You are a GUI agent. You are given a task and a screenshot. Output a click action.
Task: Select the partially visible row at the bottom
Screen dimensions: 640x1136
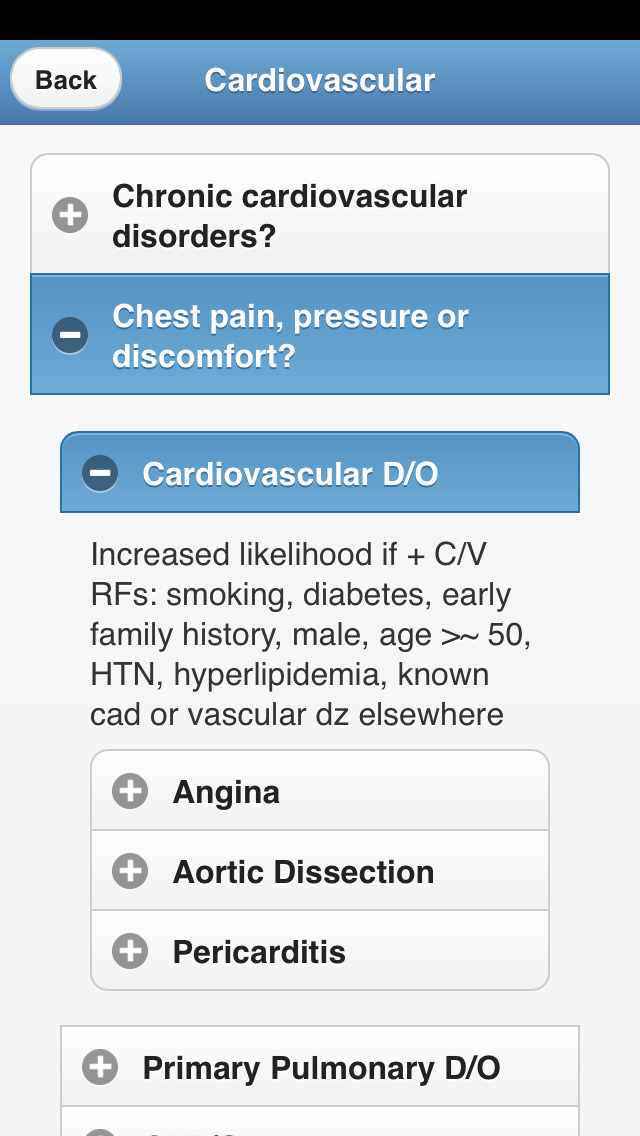click(320, 1126)
